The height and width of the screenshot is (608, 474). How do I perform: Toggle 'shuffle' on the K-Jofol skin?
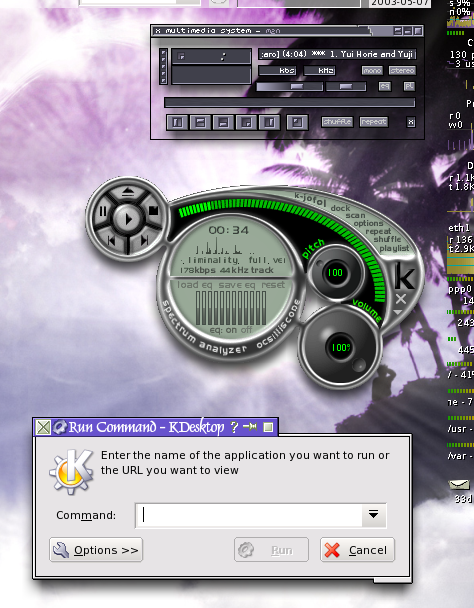tap(387, 239)
